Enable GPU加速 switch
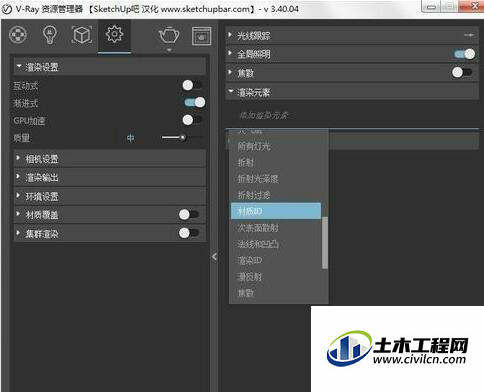This screenshot has width=484, height=392. [x=192, y=120]
